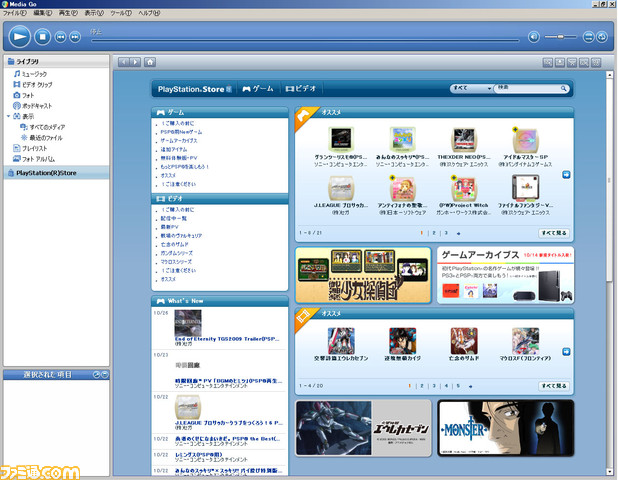Open the 少女探偵団 banner

(x=363, y=275)
